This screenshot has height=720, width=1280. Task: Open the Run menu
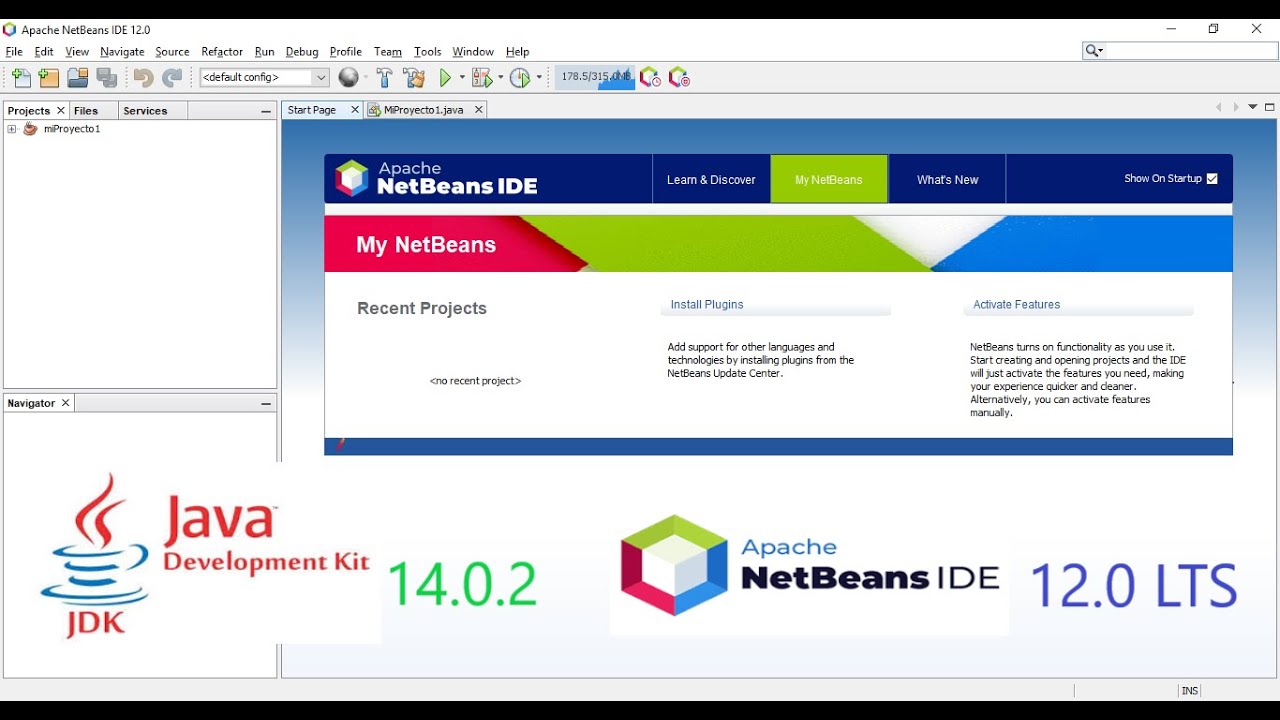264,52
